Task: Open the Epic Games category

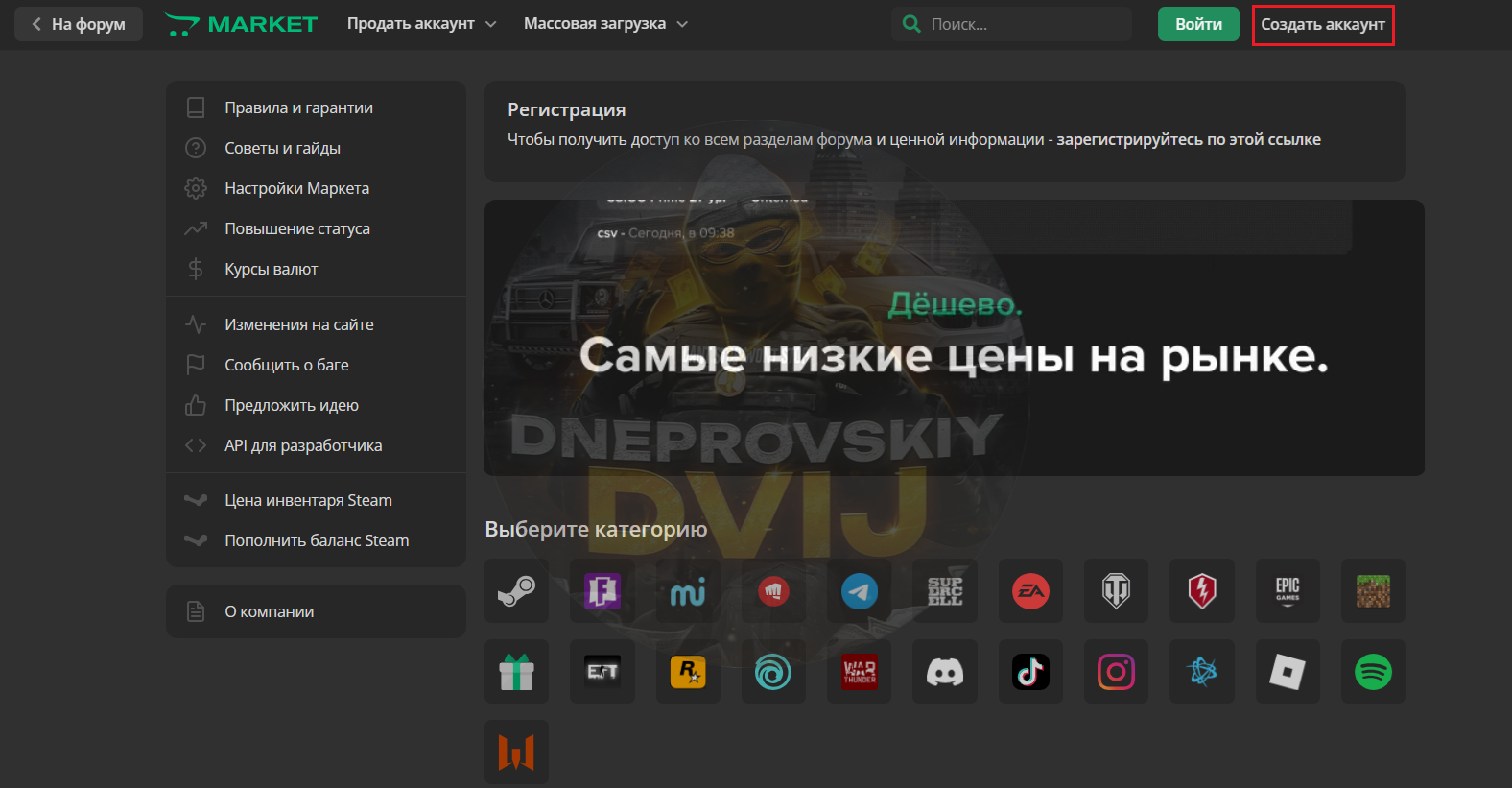Action: click(x=1288, y=591)
